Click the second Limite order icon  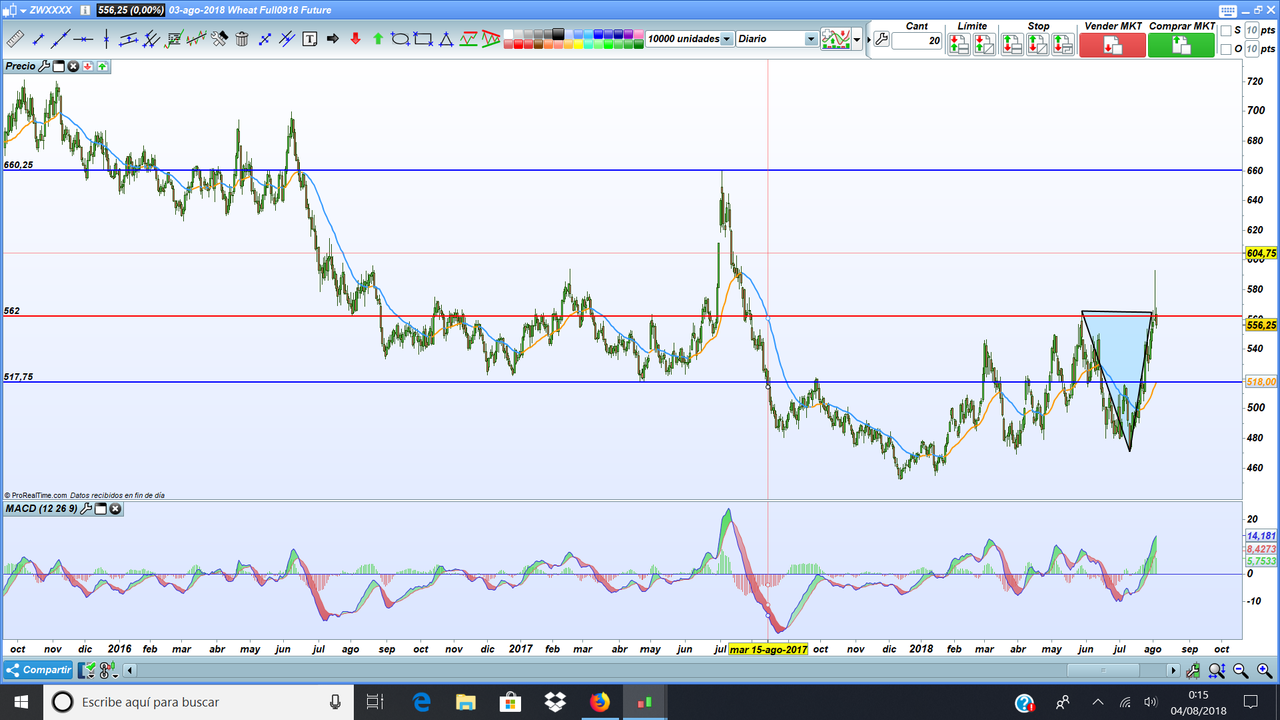click(x=984, y=45)
